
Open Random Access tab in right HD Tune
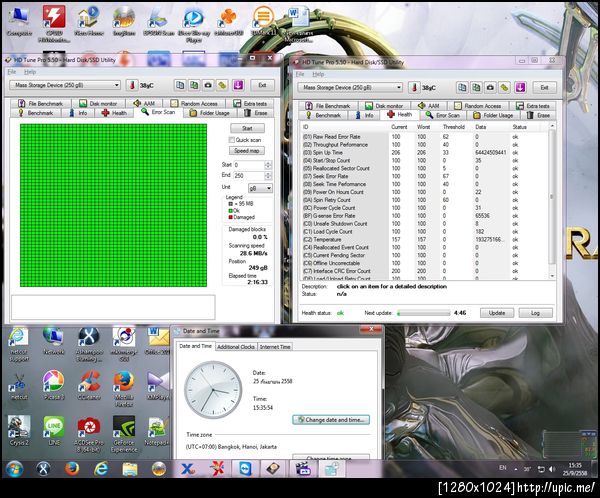coord(478,106)
